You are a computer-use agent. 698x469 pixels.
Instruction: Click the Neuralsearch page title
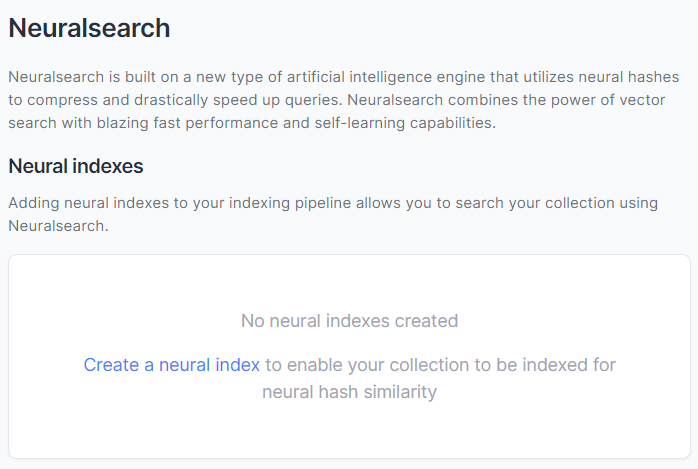coord(89,28)
